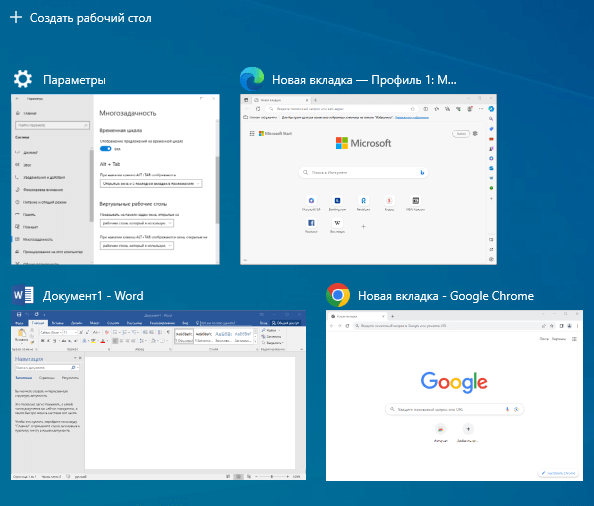Screen dimensions: 594x506
Task: Open a new tab with Edge's plus button
Action: [x=315, y=100]
